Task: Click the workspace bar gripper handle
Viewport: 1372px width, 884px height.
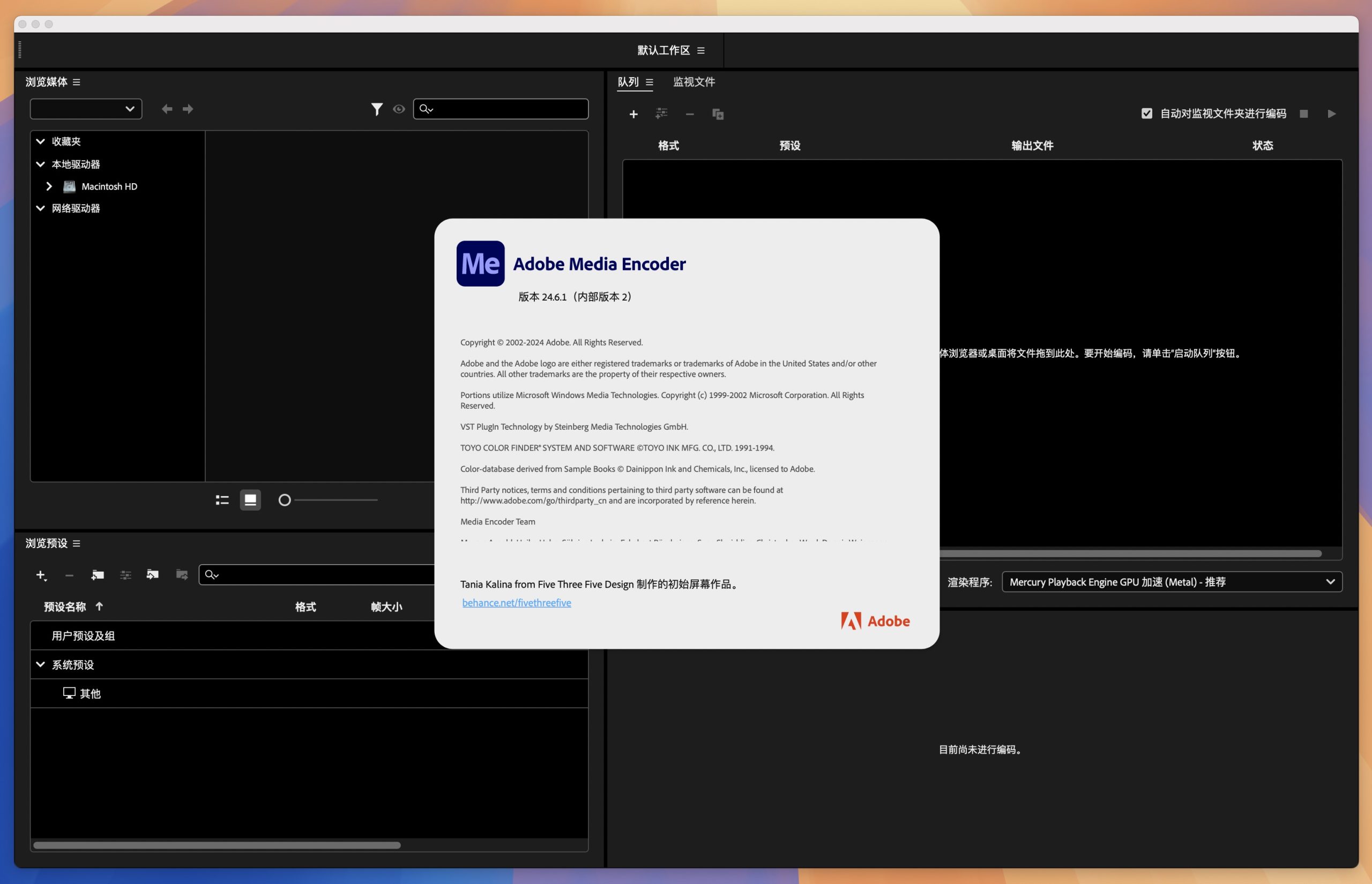Action: (x=20, y=50)
